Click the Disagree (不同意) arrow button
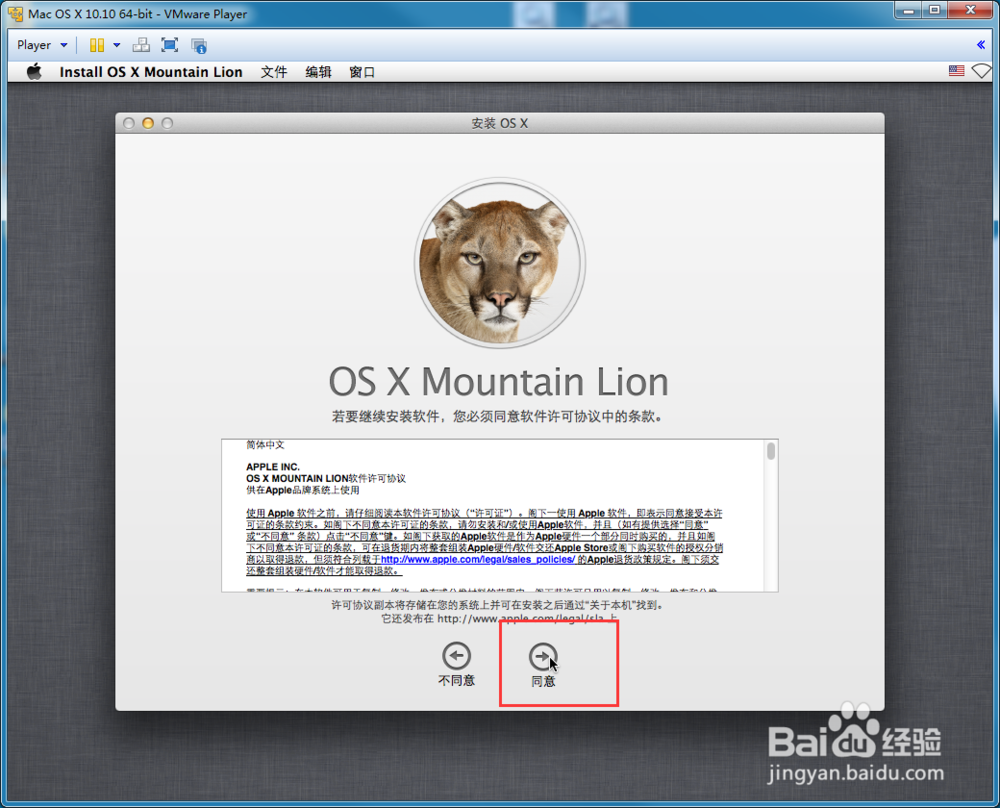 click(x=456, y=656)
